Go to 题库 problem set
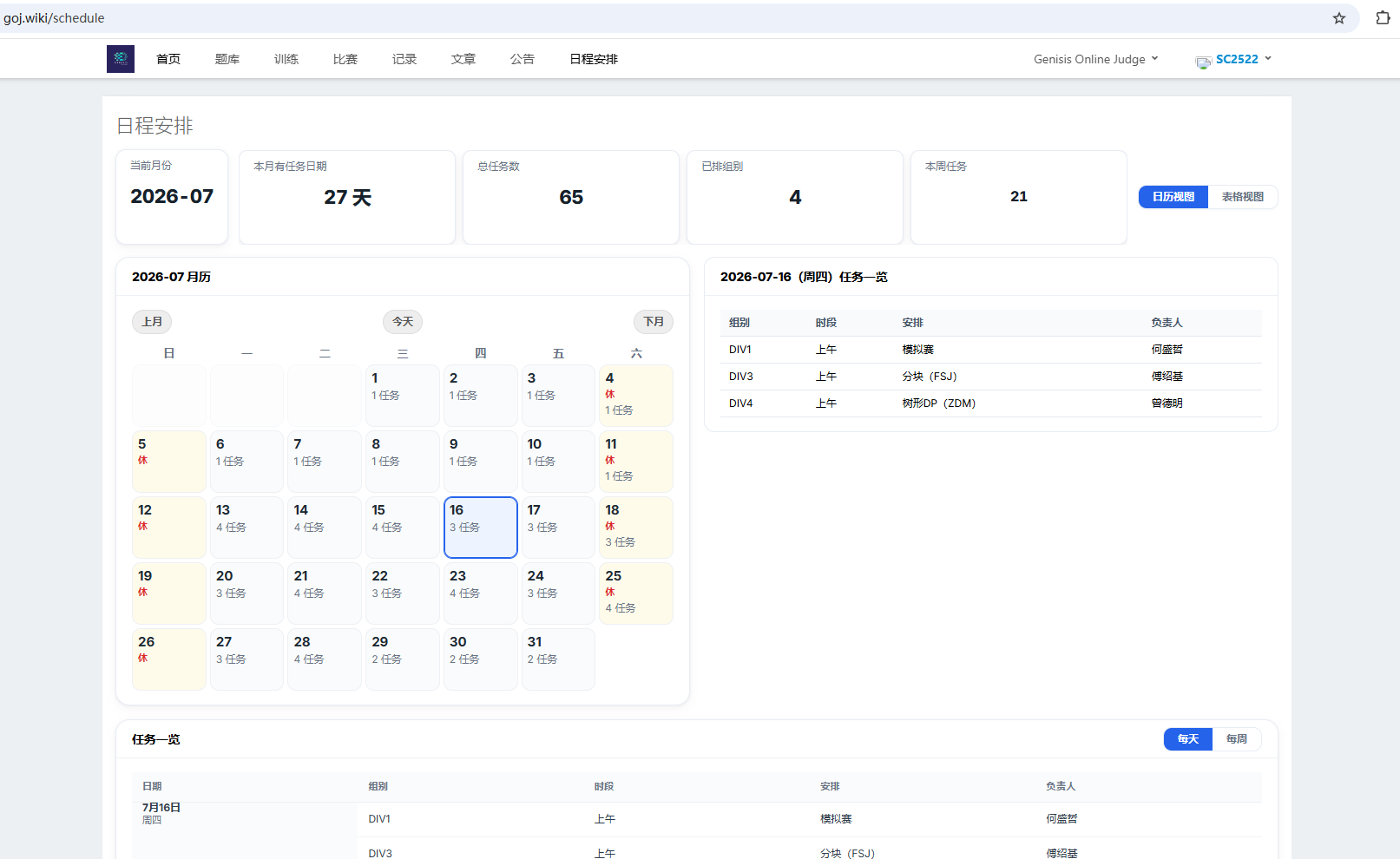 pyautogui.click(x=227, y=59)
